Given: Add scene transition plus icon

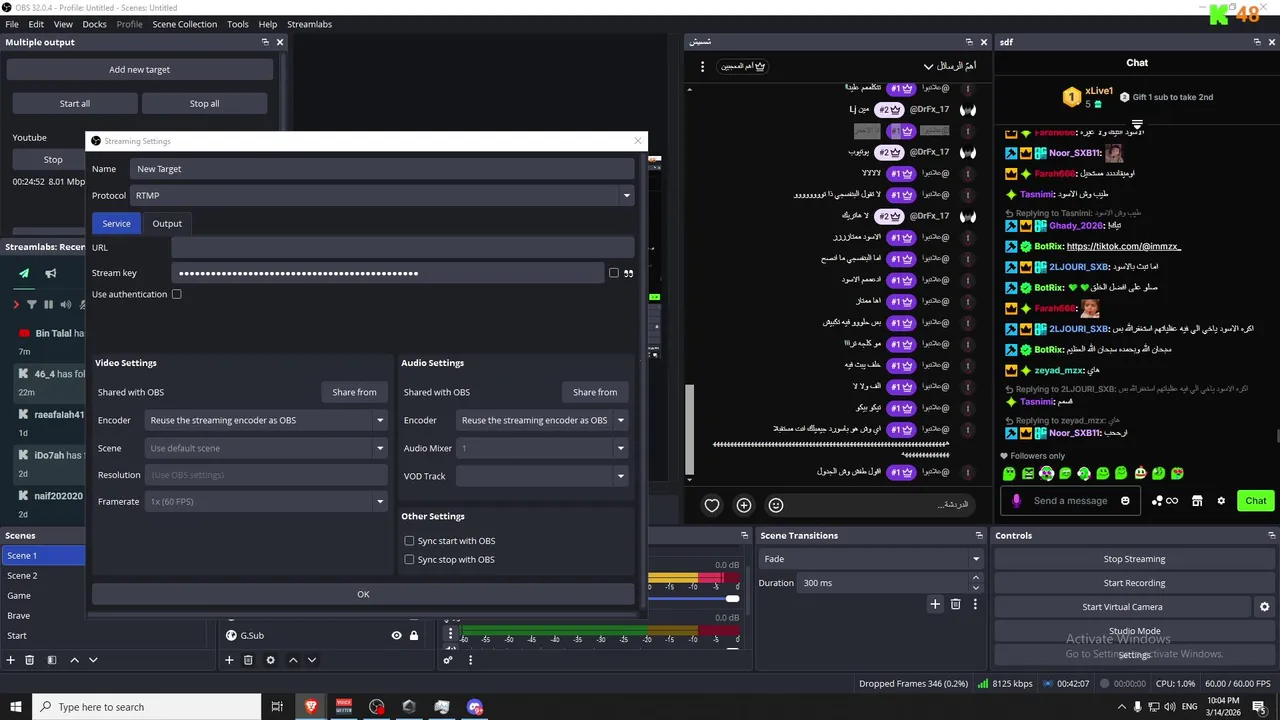Looking at the screenshot, I should pyautogui.click(x=935, y=604).
